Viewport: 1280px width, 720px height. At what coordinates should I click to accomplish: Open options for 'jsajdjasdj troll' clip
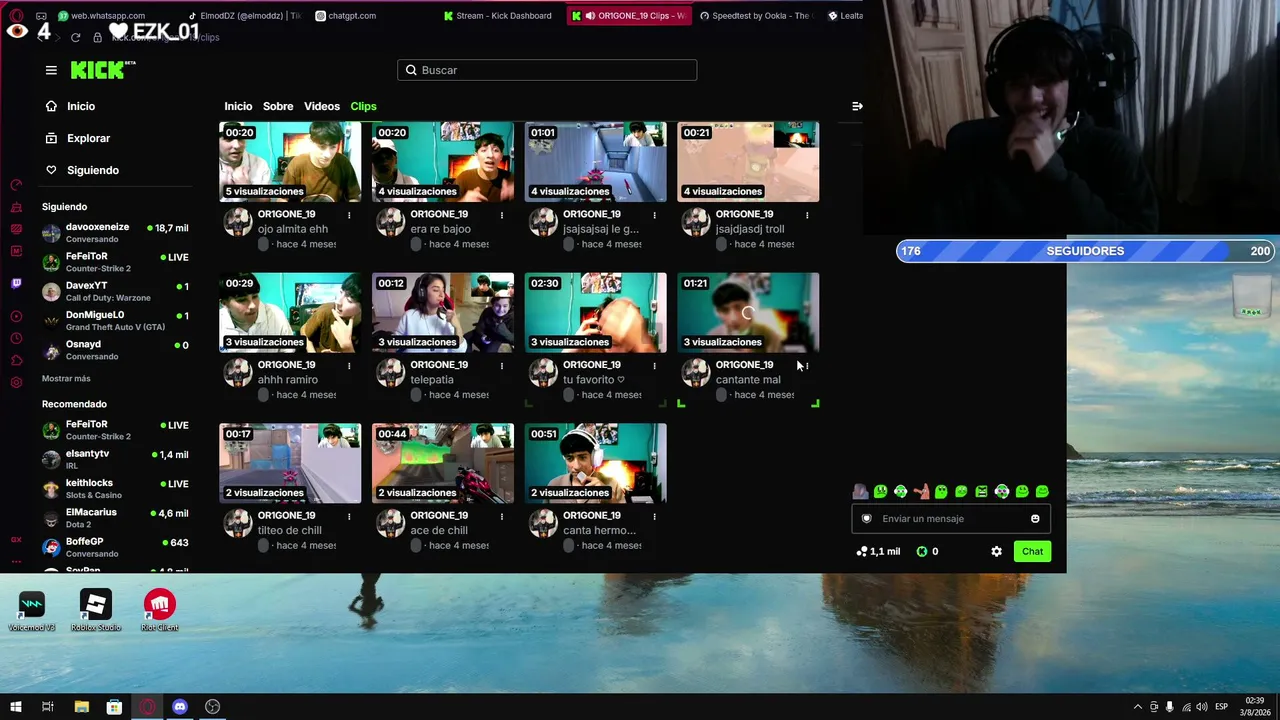807,215
